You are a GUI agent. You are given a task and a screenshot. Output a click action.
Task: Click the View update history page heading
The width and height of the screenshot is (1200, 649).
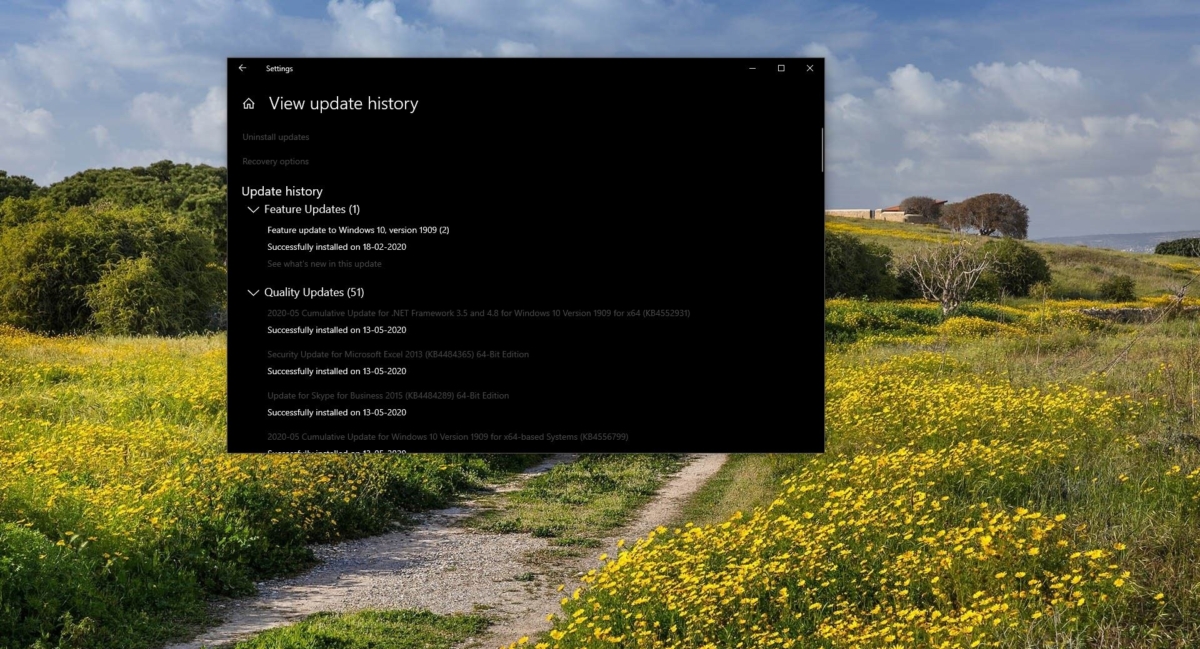(x=343, y=104)
